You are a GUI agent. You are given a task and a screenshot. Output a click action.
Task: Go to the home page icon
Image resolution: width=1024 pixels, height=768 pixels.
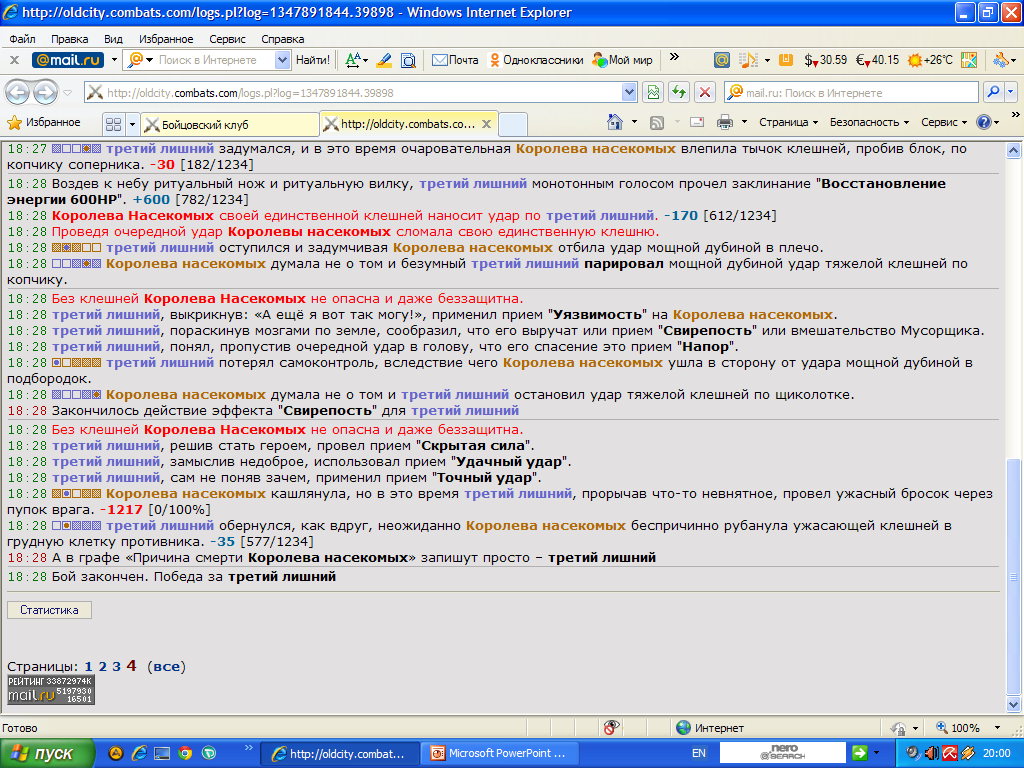(615, 122)
